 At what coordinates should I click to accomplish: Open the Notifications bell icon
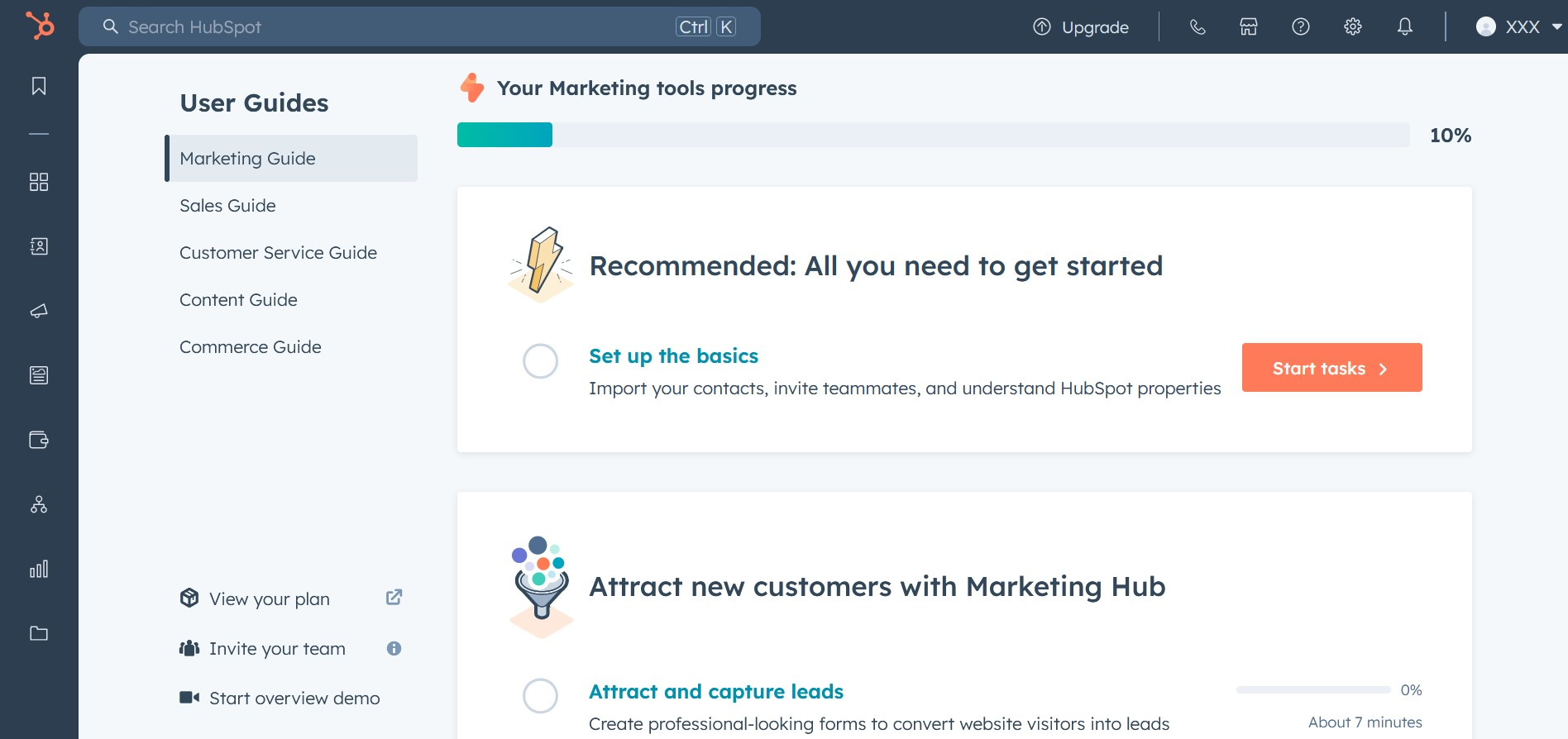(1405, 27)
